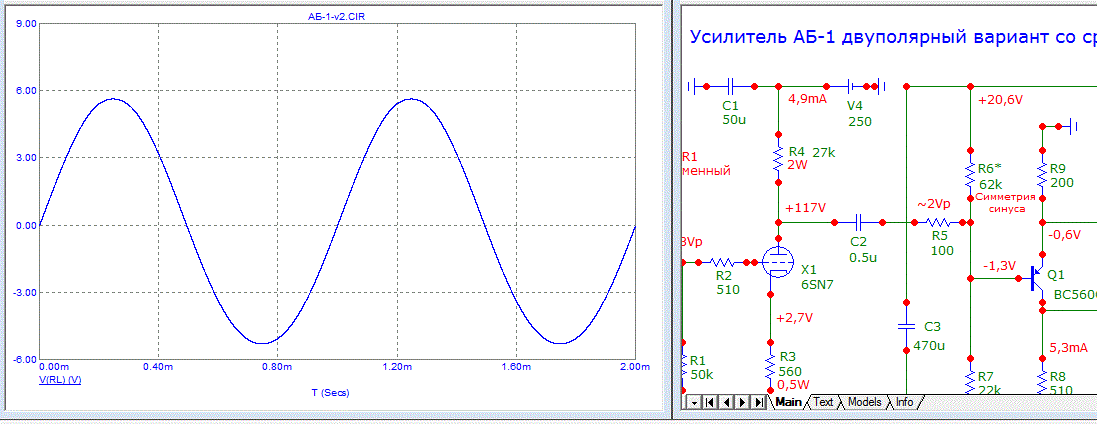The width and height of the screenshot is (1097, 424).
Task: Select resistor R4 symbol in the schematic
Action: tap(778, 159)
